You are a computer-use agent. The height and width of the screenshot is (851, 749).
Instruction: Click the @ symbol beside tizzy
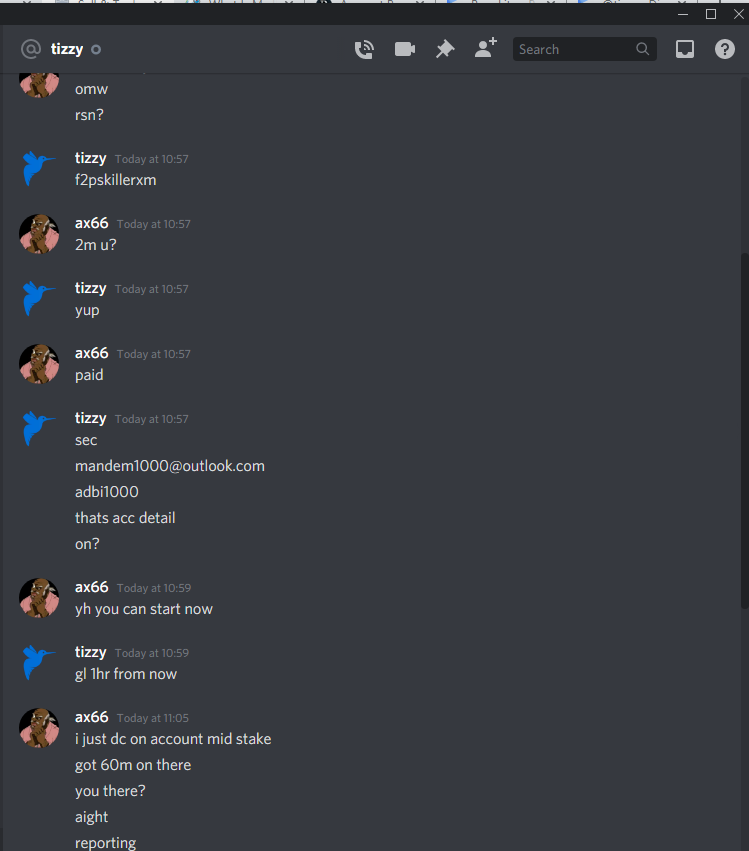tap(31, 49)
